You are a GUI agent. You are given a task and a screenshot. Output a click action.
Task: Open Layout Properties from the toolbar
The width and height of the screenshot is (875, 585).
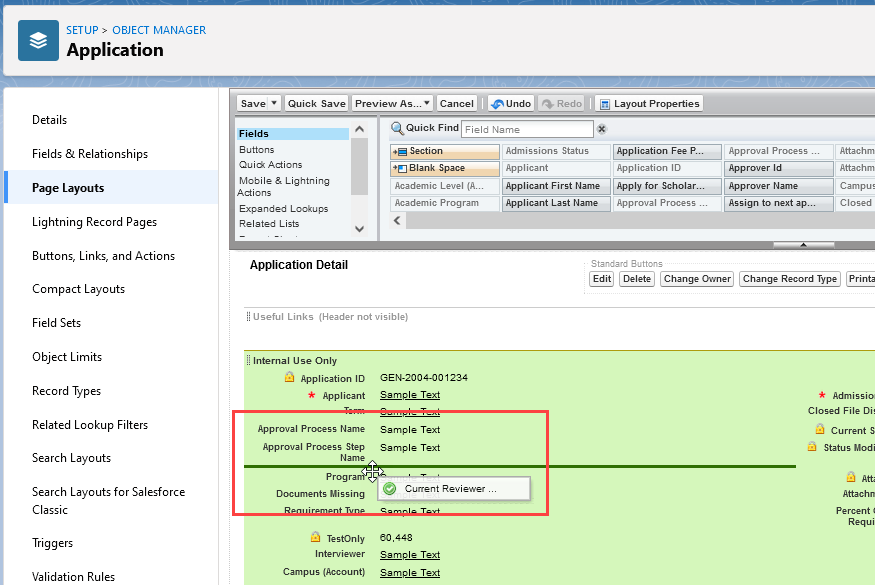tap(650, 103)
